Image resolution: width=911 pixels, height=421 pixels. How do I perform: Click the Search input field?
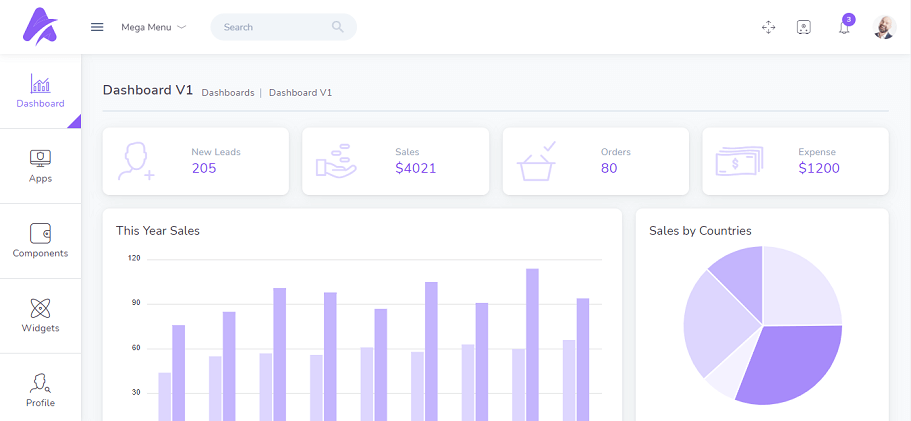pos(284,27)
